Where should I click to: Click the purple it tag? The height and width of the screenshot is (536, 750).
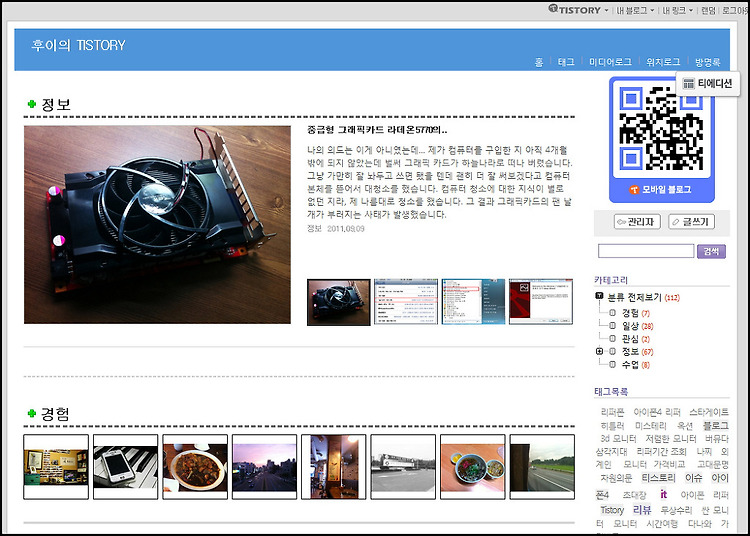click(663, 494)
